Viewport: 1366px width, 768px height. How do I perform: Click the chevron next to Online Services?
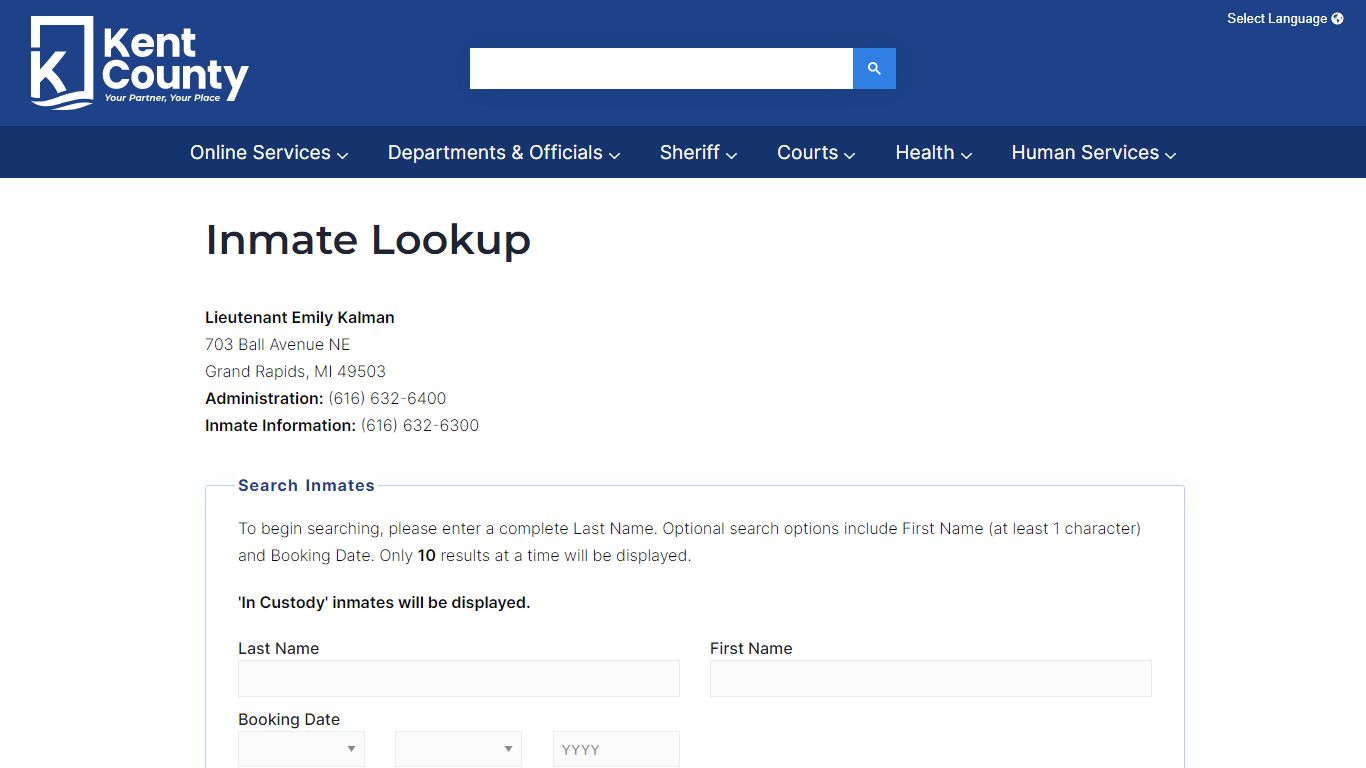[343, 155]
